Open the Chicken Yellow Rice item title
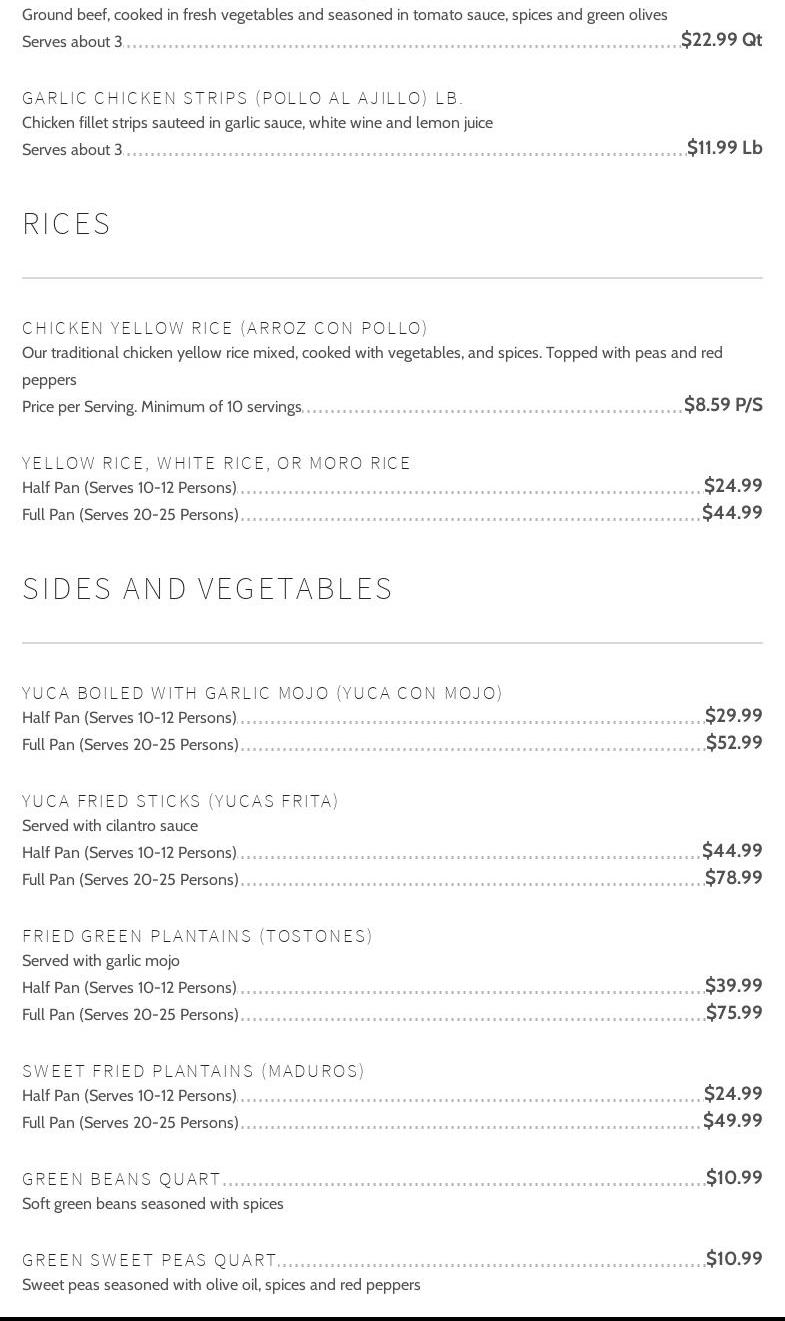Viewport: 785px width, 1321px height. (225, 328)
